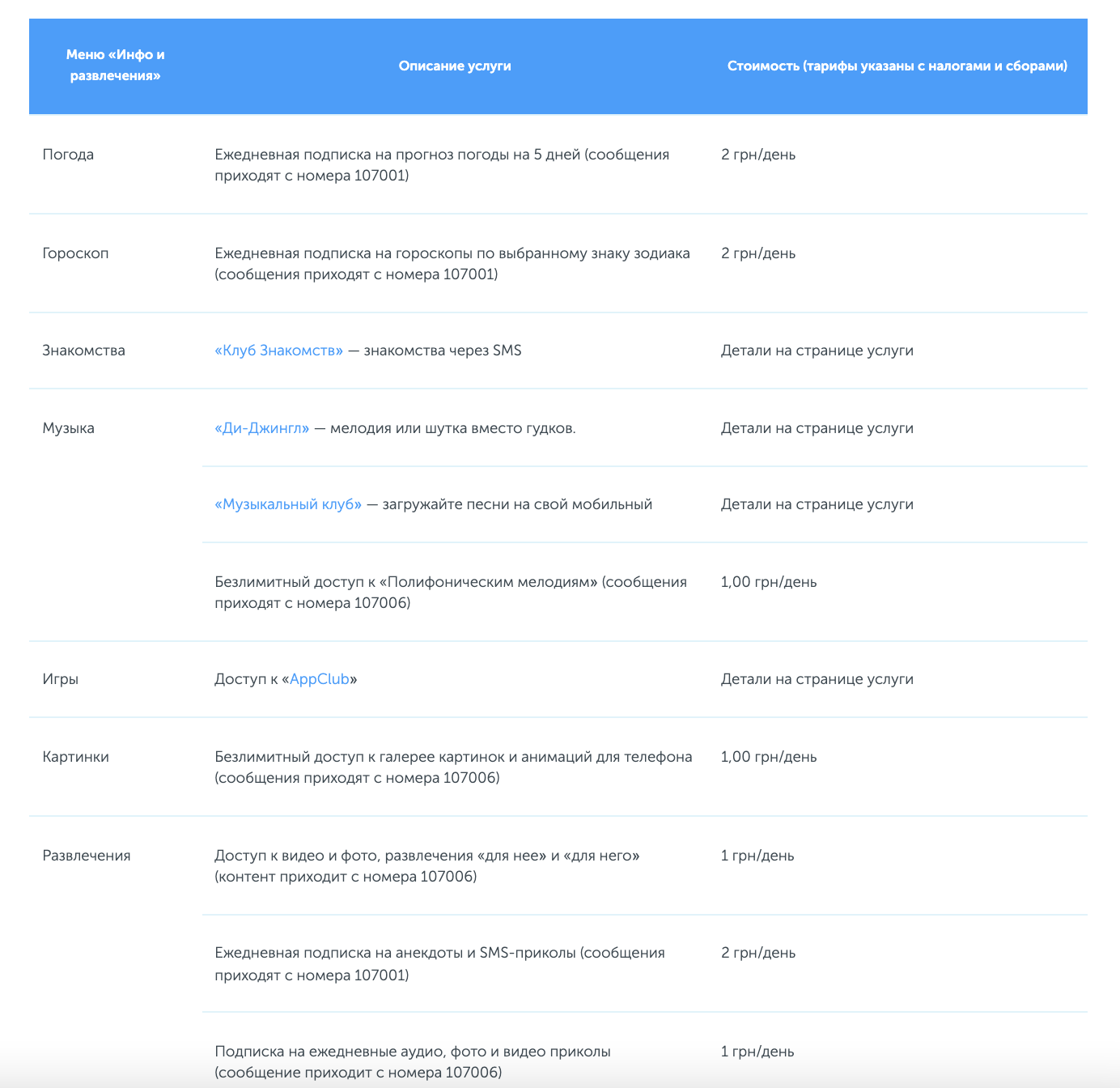Click the zodiac horoscope subscription description
The image size is (1120, 1088).
[452, 264]
